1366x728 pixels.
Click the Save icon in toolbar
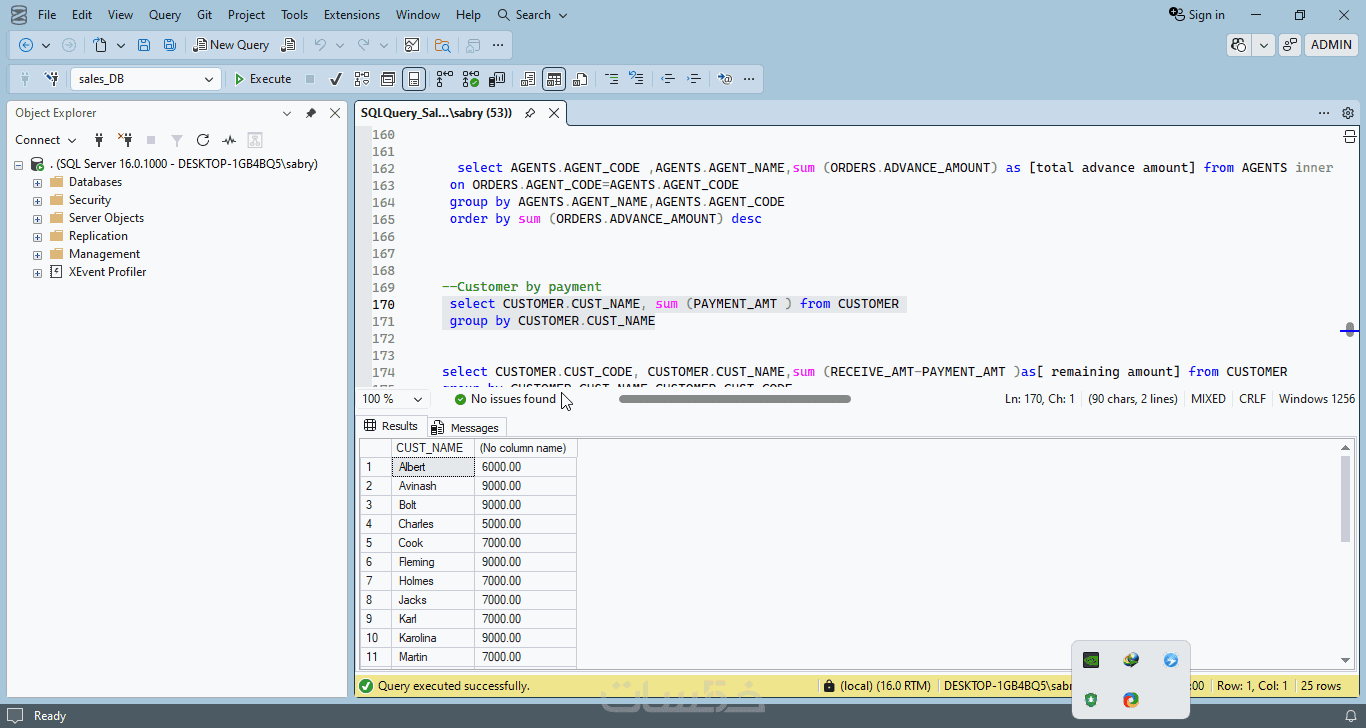pyautogui.click(x=144, y=45)
